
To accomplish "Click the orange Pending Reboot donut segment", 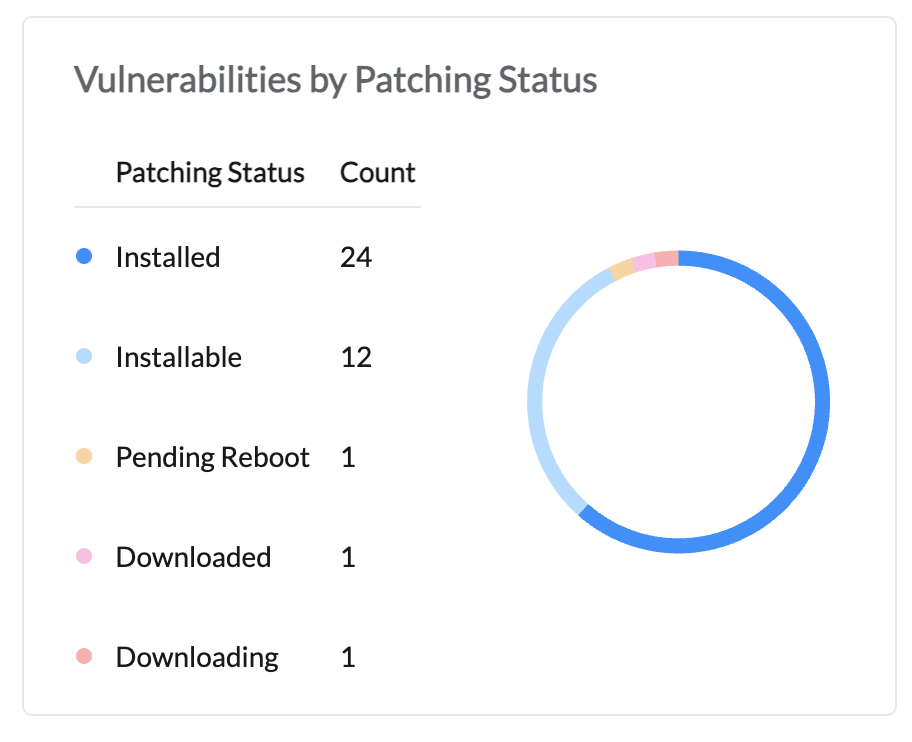I will 622,269.
